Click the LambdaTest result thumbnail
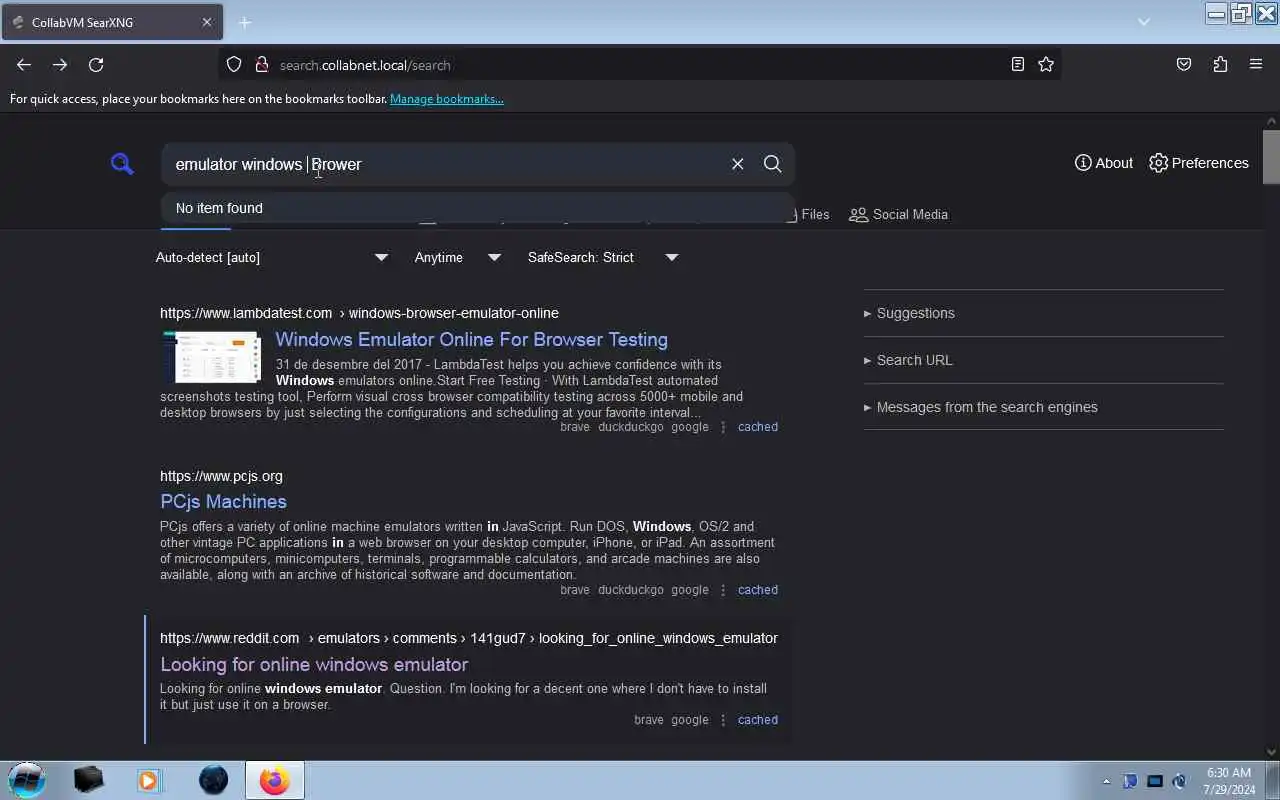Viewport: 1280px width, 800px height. 211,356
